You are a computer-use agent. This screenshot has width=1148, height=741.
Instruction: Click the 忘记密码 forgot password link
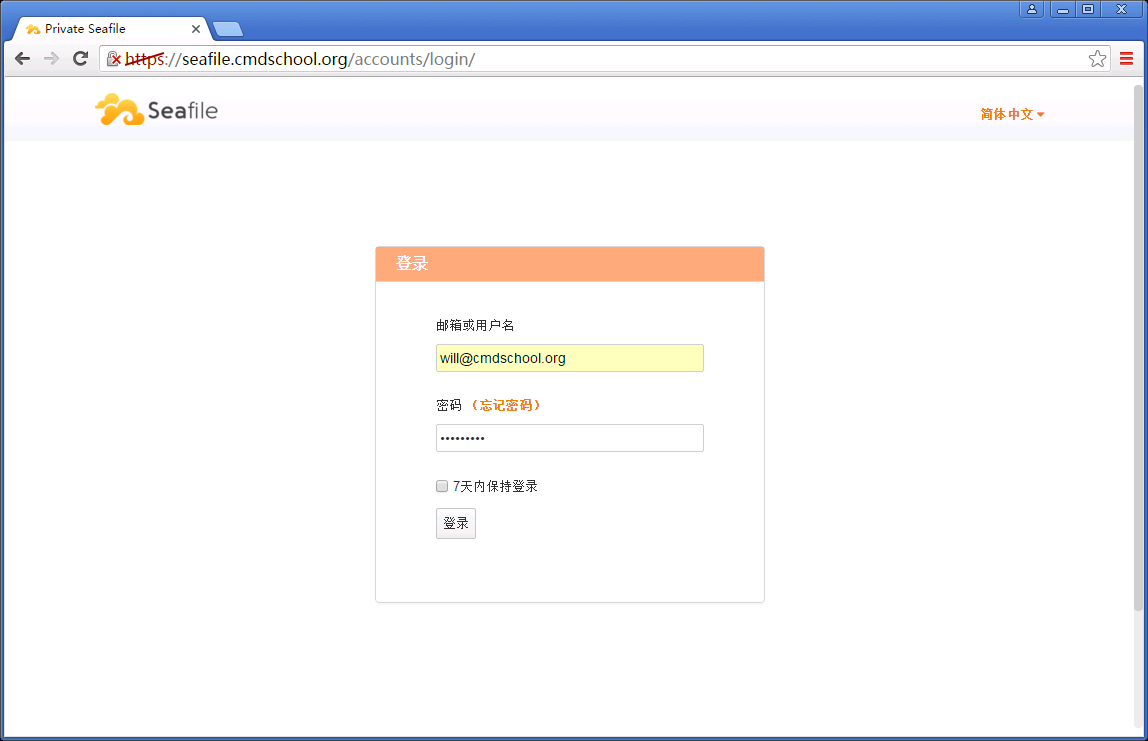pos(505,406)
